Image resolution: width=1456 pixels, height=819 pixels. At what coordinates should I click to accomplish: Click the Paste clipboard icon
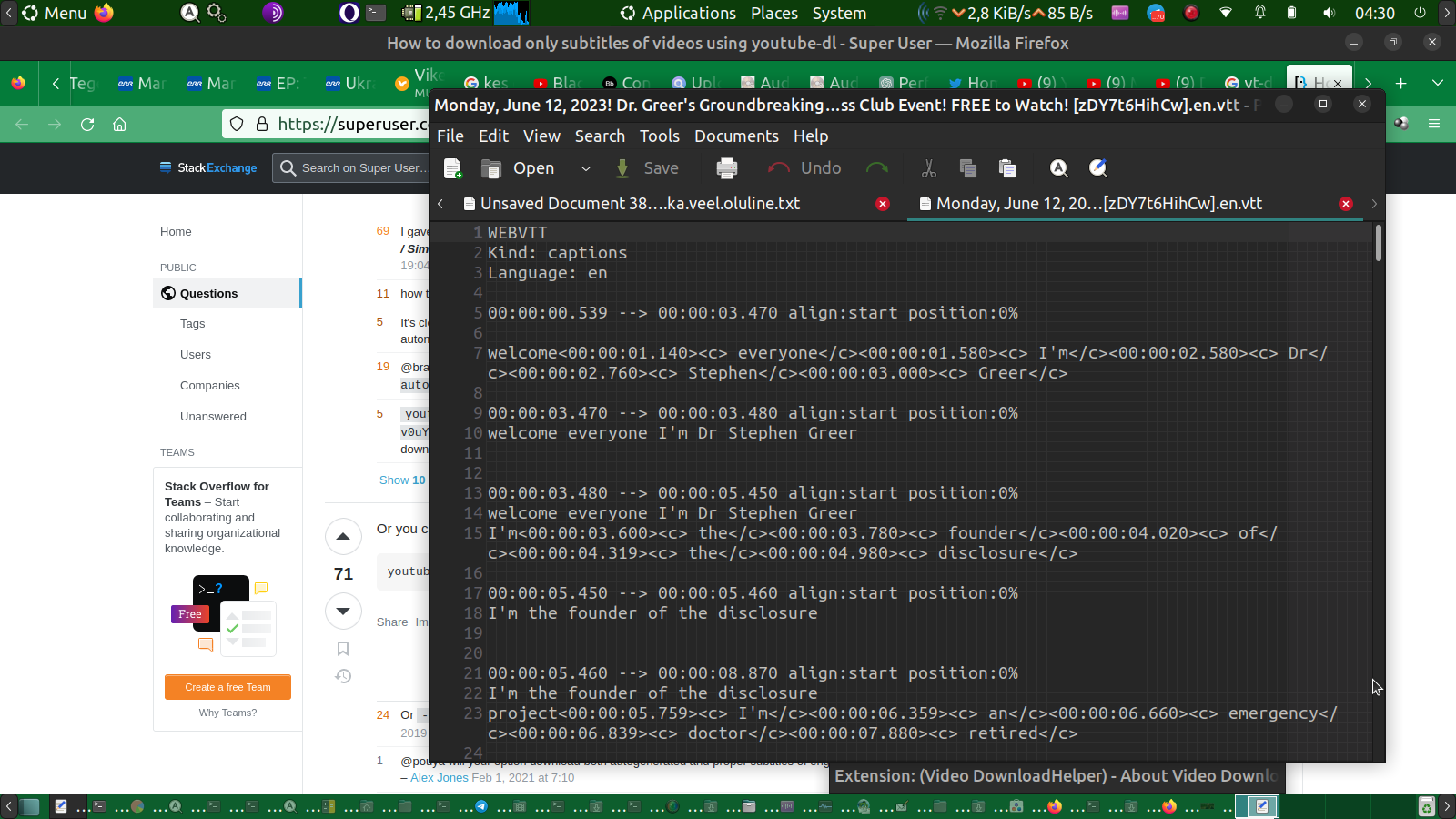coord(1006,168)
